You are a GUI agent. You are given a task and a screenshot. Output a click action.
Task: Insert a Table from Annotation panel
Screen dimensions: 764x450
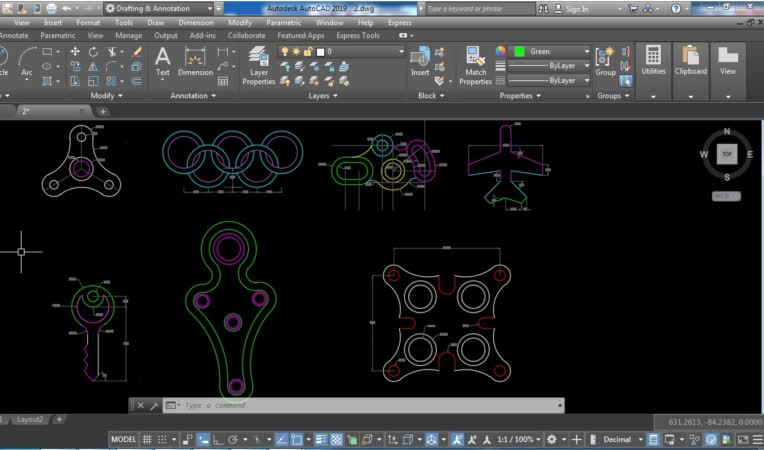[x=223, y=81]
